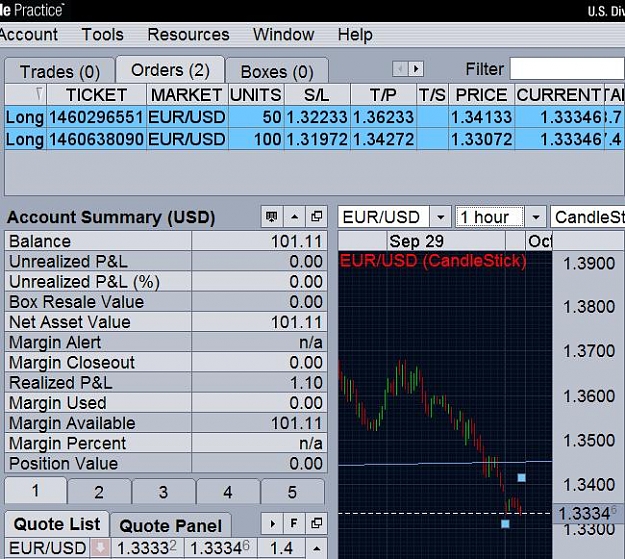Click units value 100
625x559 pixels.
(x=256, y=140)
